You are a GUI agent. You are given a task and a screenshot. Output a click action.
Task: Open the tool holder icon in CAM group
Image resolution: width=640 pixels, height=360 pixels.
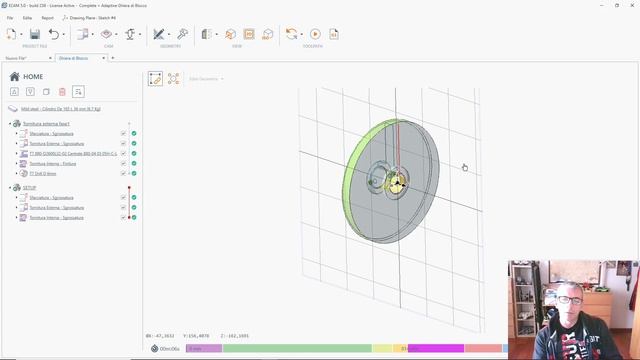(130, 34)
